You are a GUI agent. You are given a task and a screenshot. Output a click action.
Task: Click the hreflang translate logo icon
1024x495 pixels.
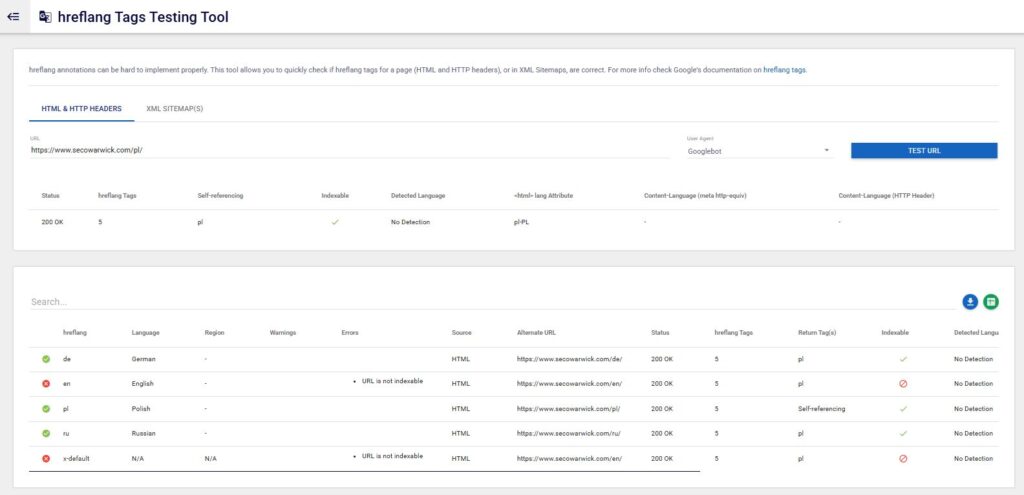click(x=45, y=17)
